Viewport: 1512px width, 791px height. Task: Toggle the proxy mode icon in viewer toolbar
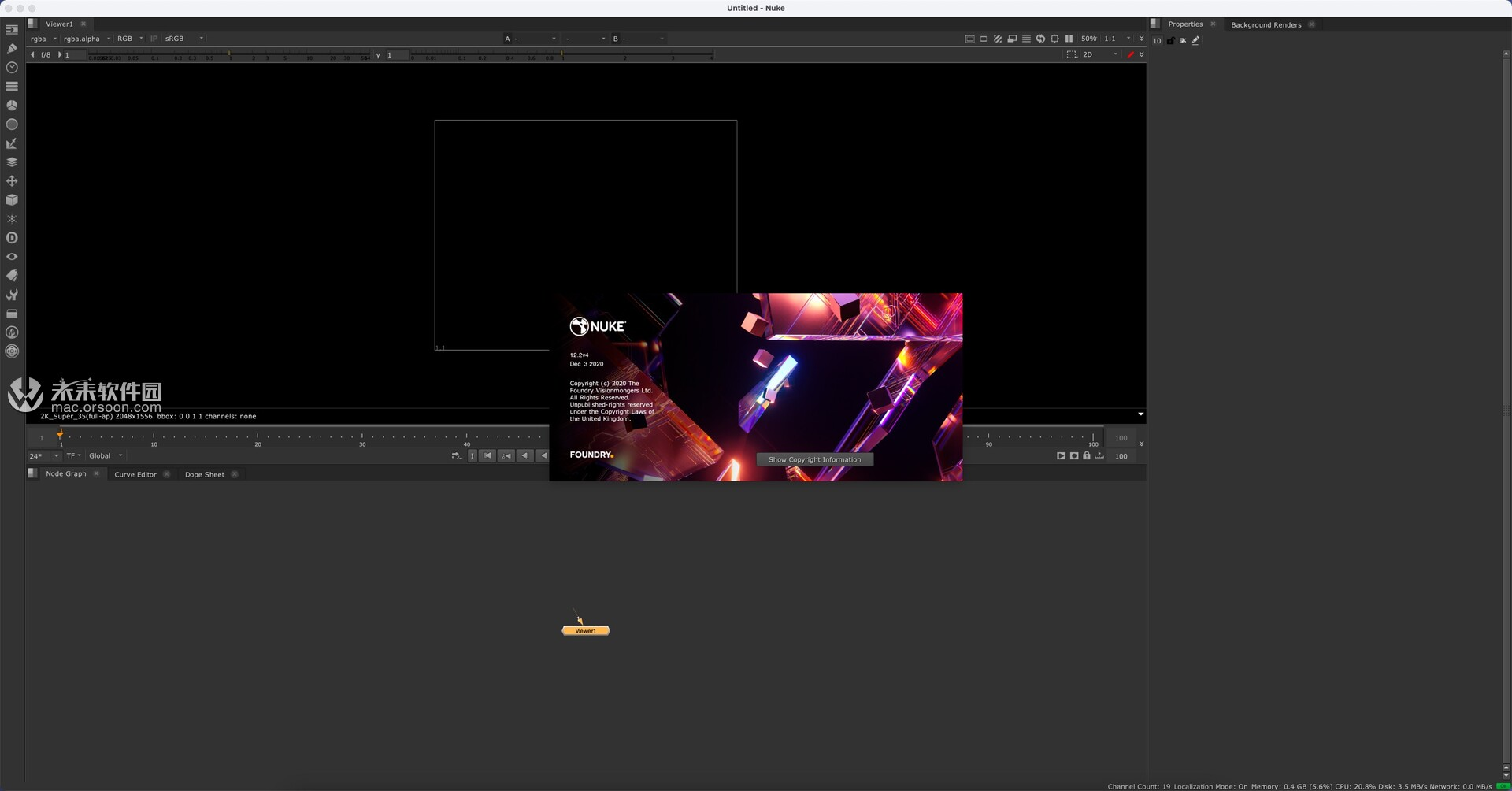pos(1012,39)
